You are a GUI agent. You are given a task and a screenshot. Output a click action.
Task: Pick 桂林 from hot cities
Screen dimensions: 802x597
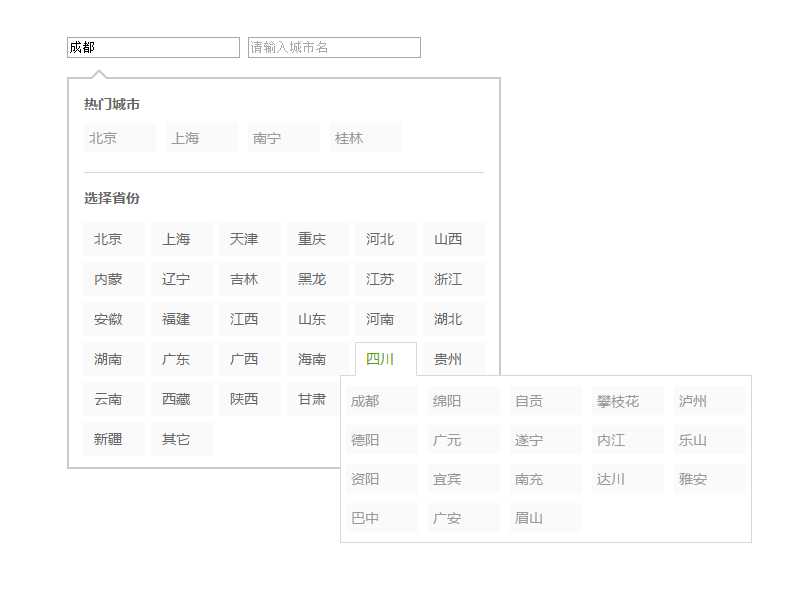click(x=365, y=138)
